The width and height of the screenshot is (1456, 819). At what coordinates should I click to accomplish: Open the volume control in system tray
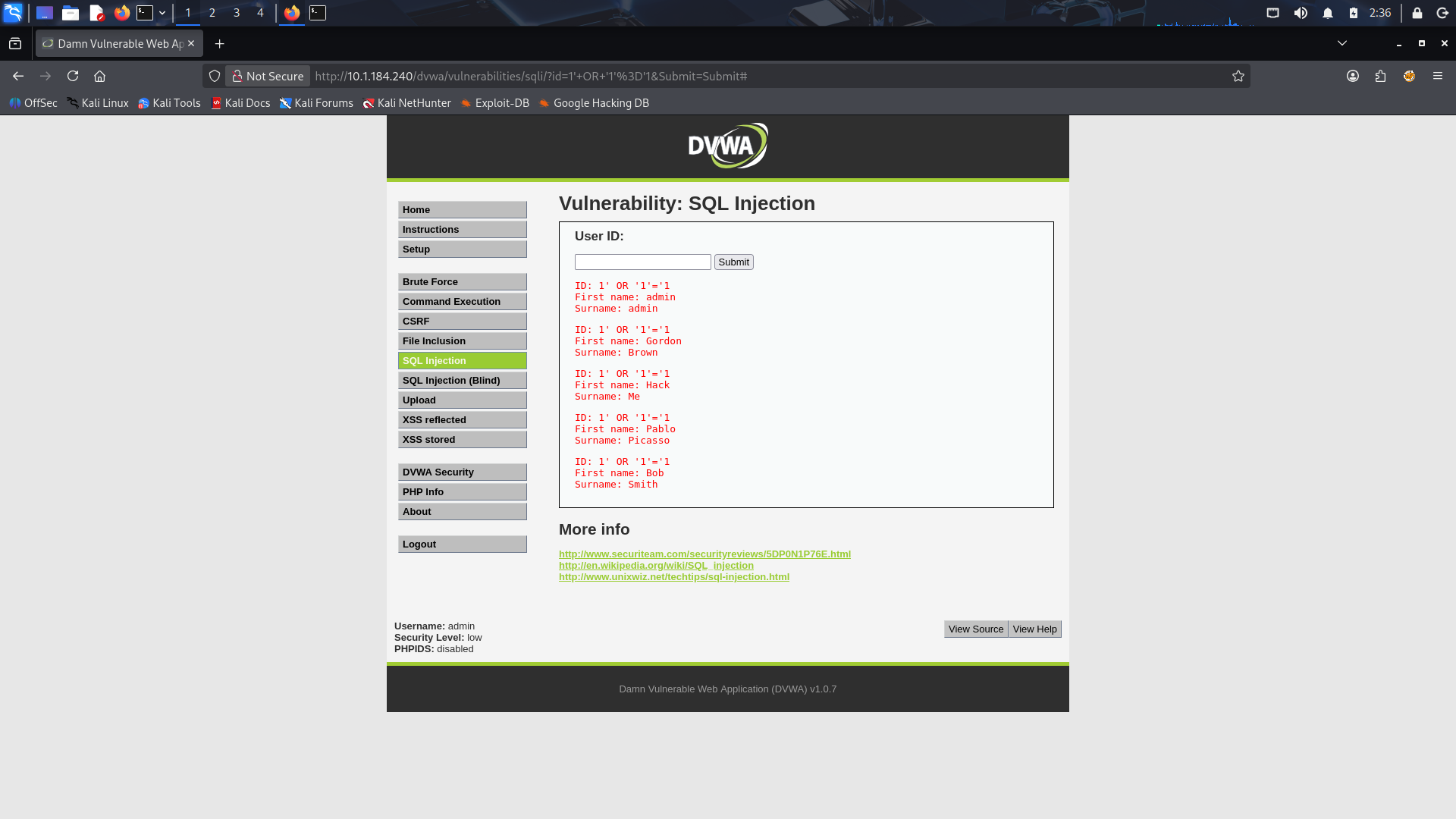pyautogui.click(x=1301, y=13)
